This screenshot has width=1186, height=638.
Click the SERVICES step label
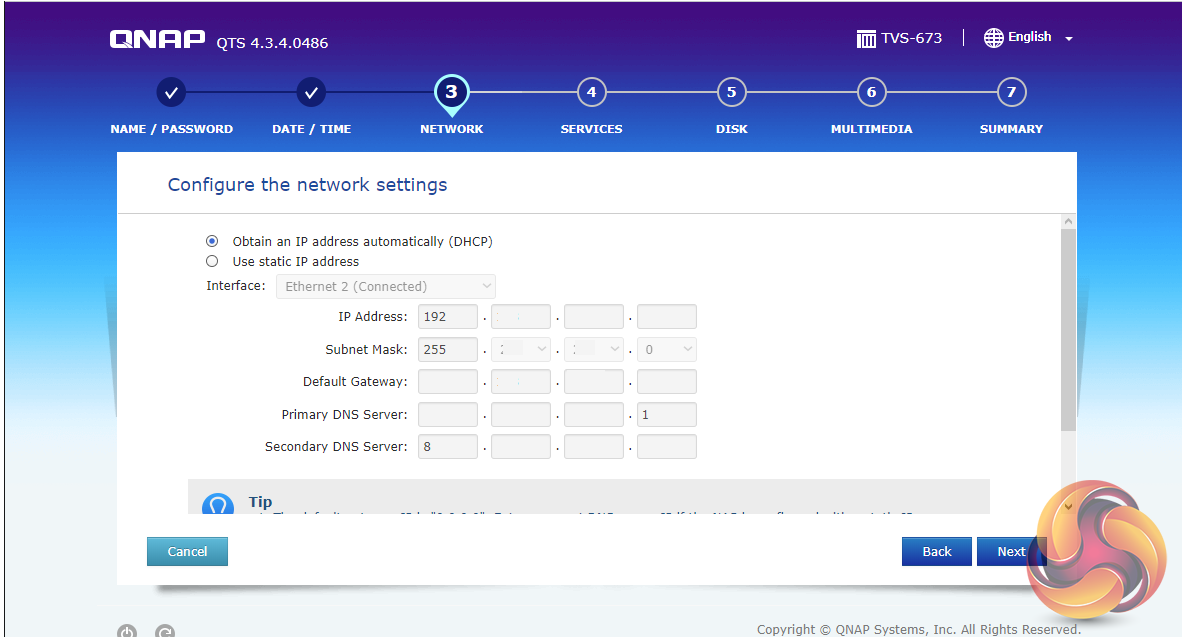point(591,129)
